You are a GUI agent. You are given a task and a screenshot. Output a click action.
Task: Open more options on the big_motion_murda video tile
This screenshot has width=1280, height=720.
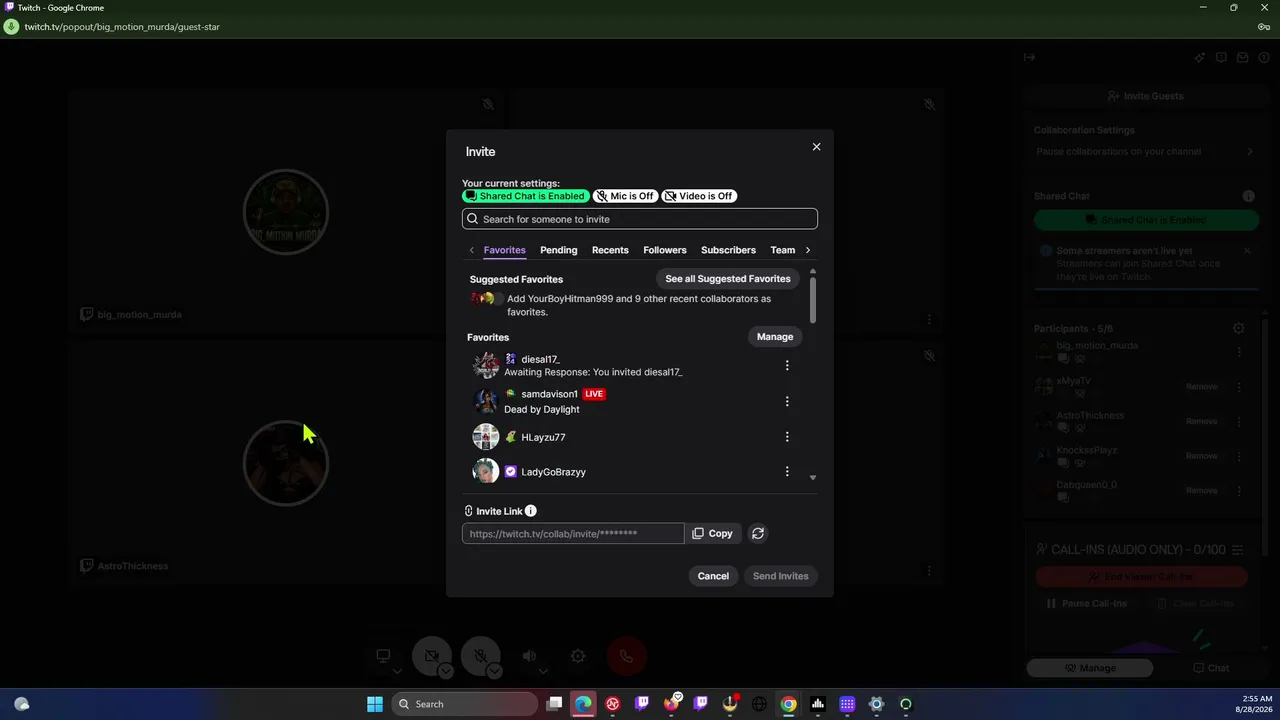(x=929, y=320)
